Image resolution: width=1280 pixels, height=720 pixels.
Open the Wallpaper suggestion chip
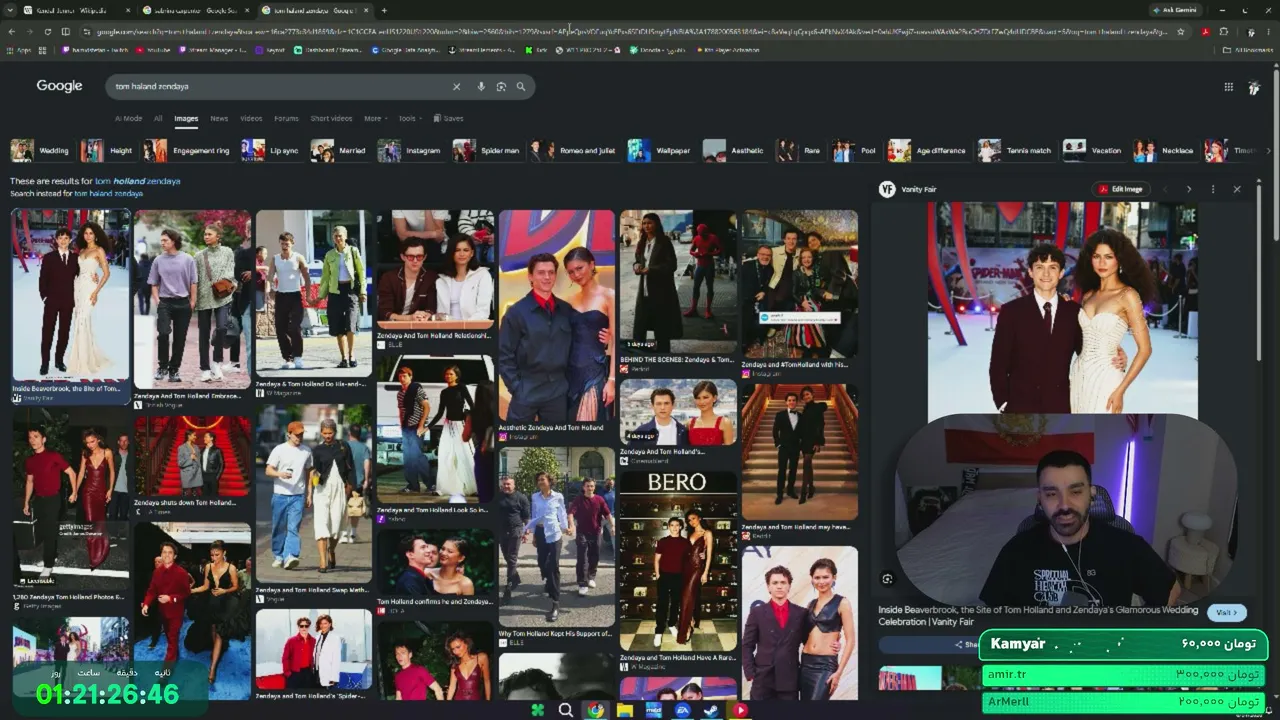click(x=660, y=151)
